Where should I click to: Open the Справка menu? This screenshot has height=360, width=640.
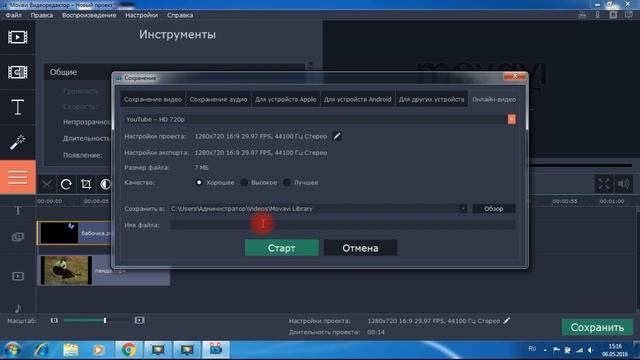point(180,15)
